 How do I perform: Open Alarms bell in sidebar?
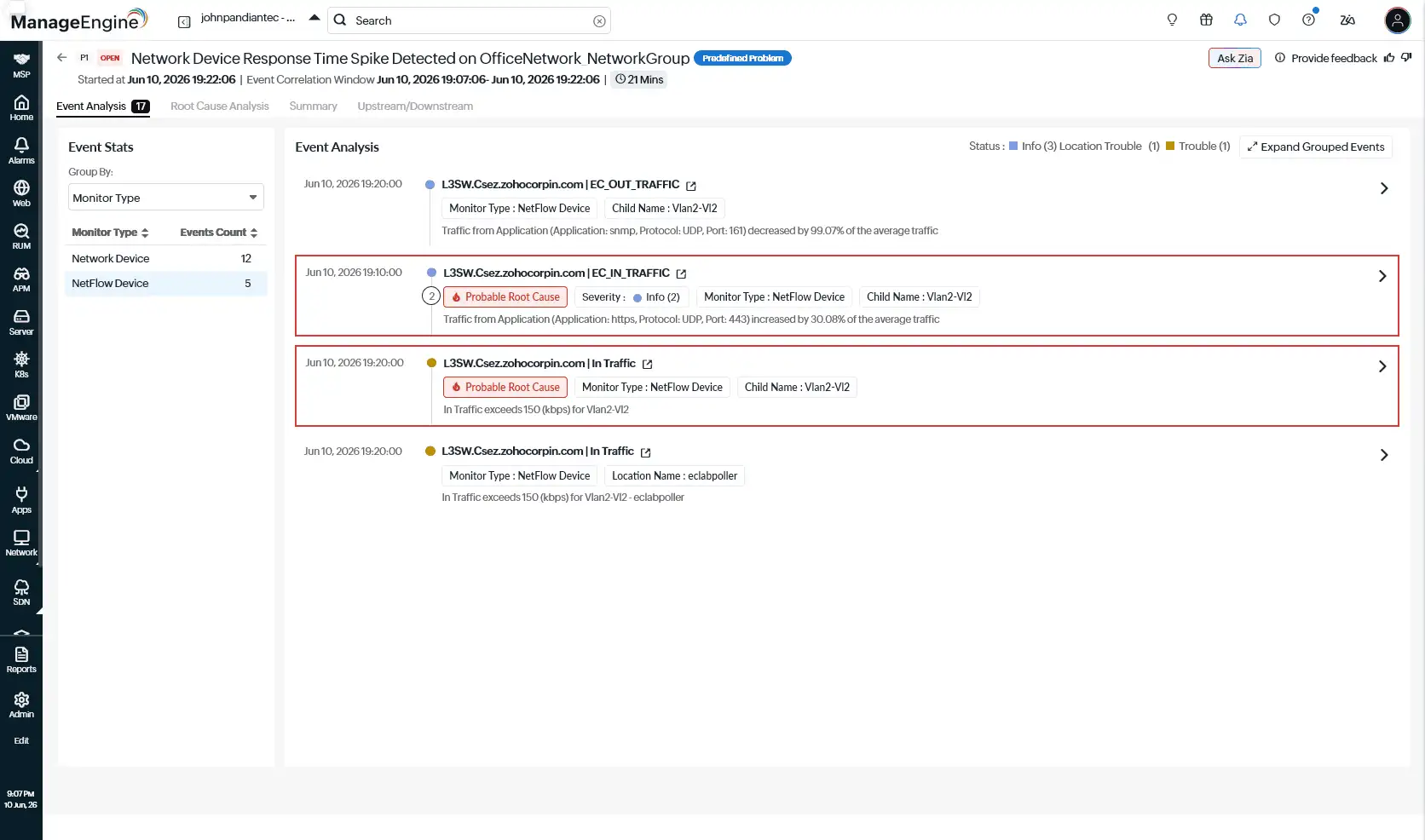click(x=21, y=151)
